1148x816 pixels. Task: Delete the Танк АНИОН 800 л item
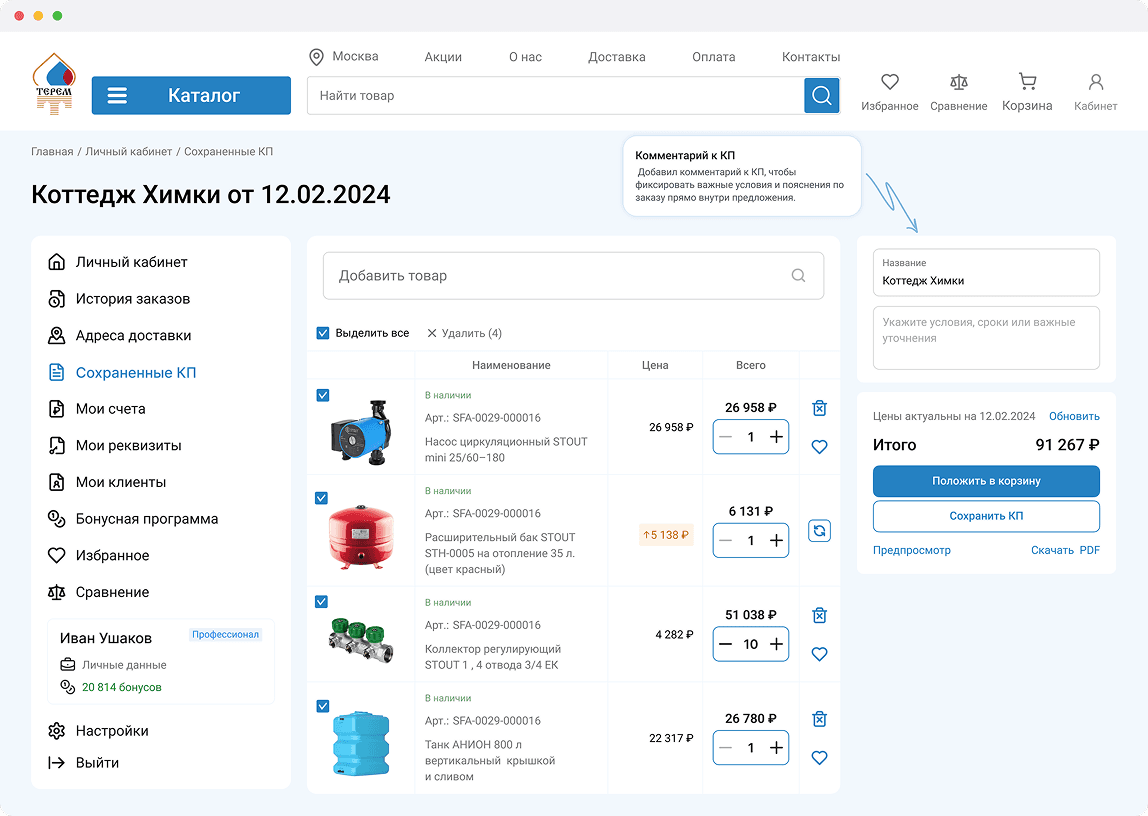pos(819,719)
